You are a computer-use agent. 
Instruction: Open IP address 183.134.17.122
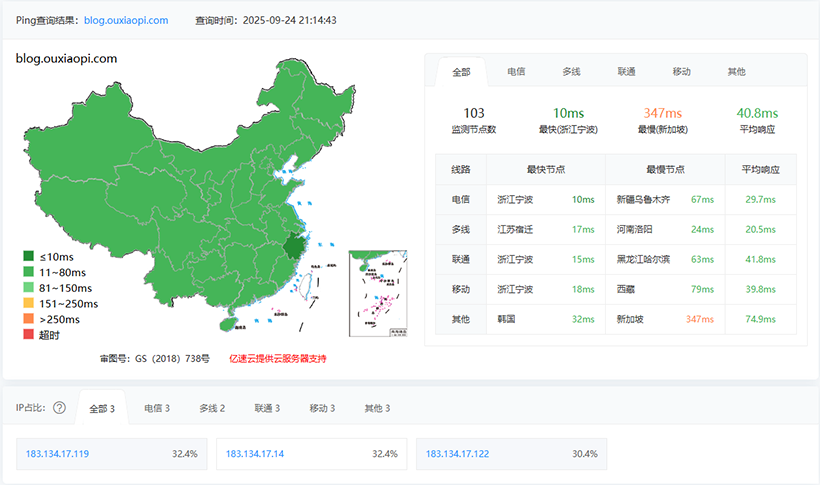[x=457, y=454]
